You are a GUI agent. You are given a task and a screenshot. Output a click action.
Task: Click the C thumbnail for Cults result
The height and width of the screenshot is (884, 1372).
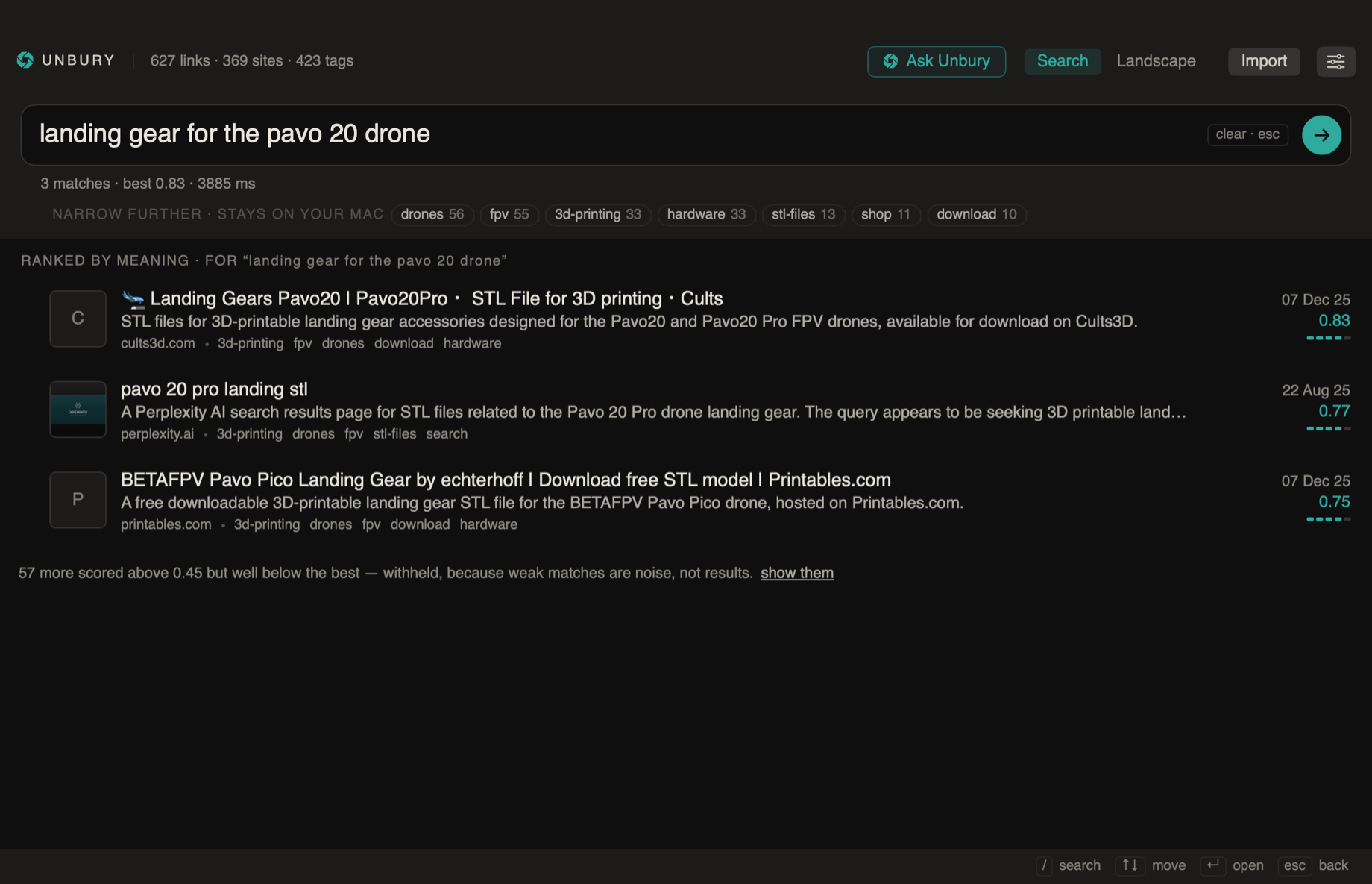coord(78,319)
